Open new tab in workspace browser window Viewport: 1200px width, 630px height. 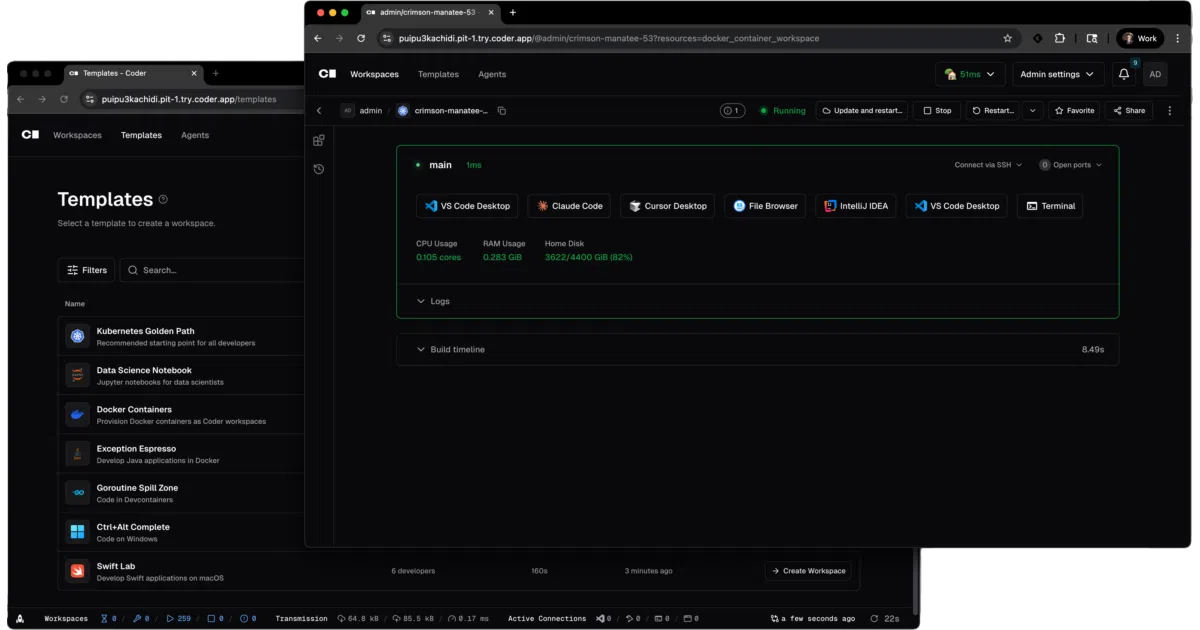(x=513, y=13)
